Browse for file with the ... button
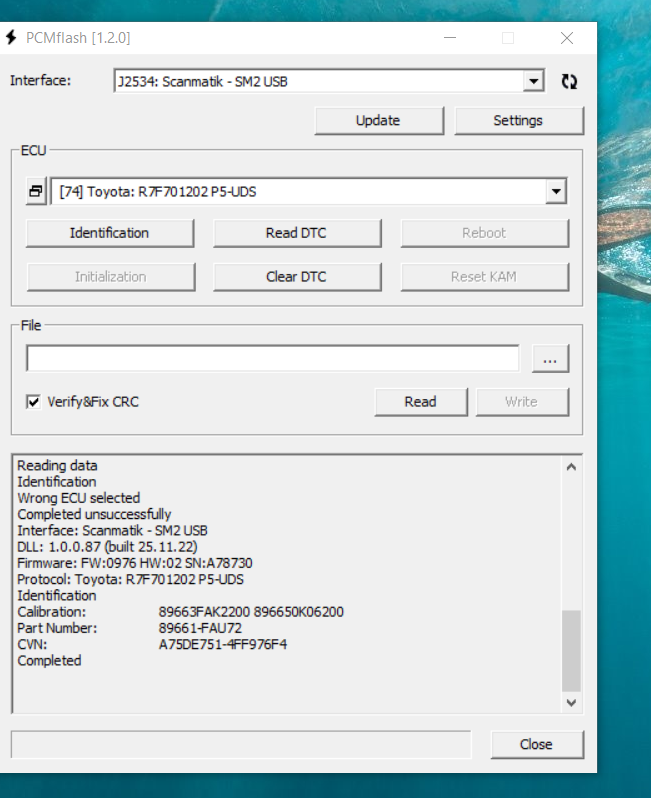The height and width of the screenshot is (798, 651). tap(550, 358)
